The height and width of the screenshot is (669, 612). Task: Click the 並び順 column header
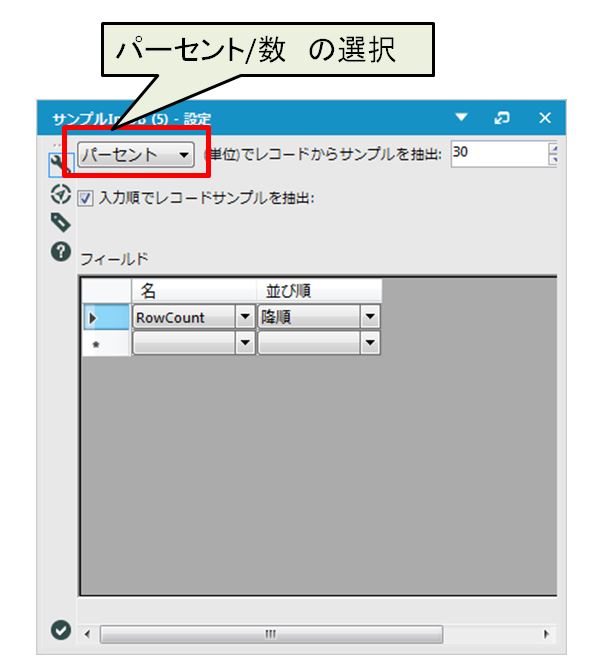pyautogui.click(x=320, y=291)
